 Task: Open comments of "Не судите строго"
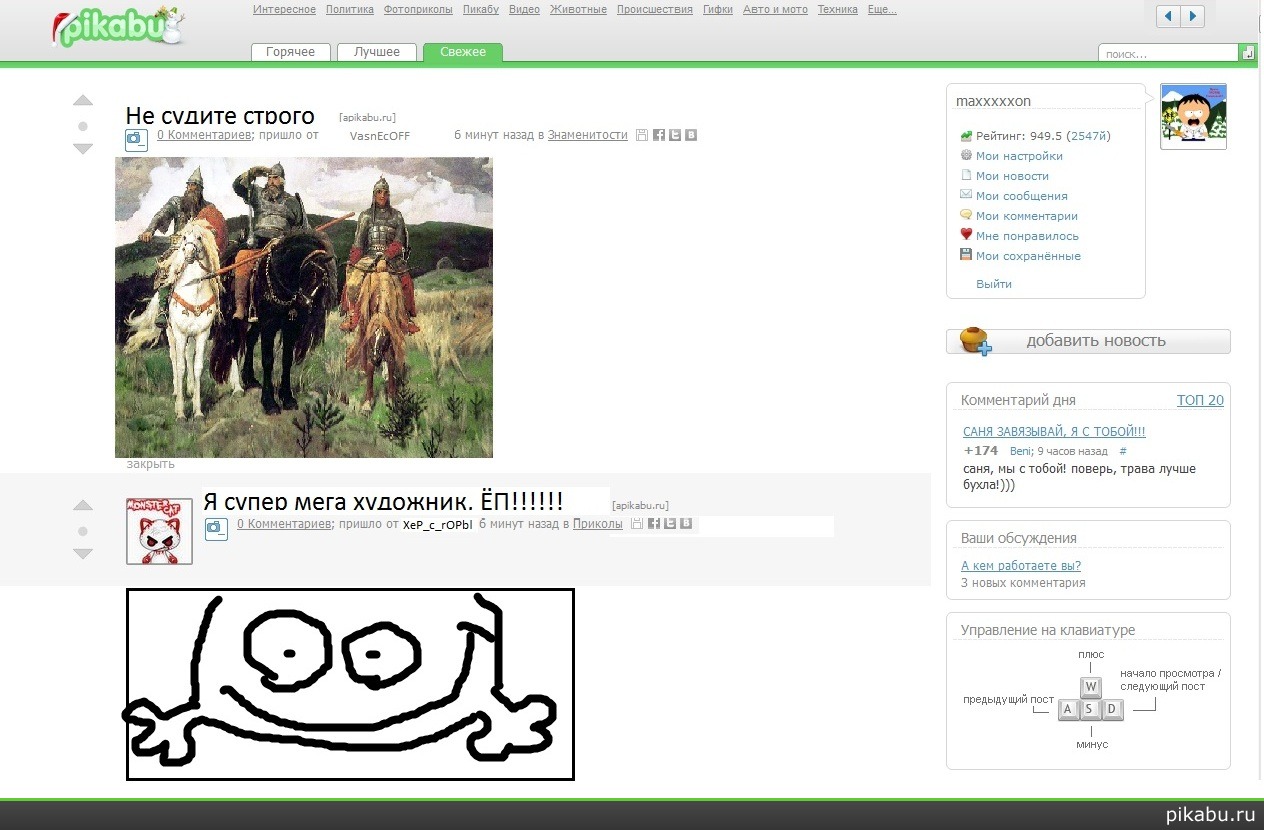pos(204,135)
